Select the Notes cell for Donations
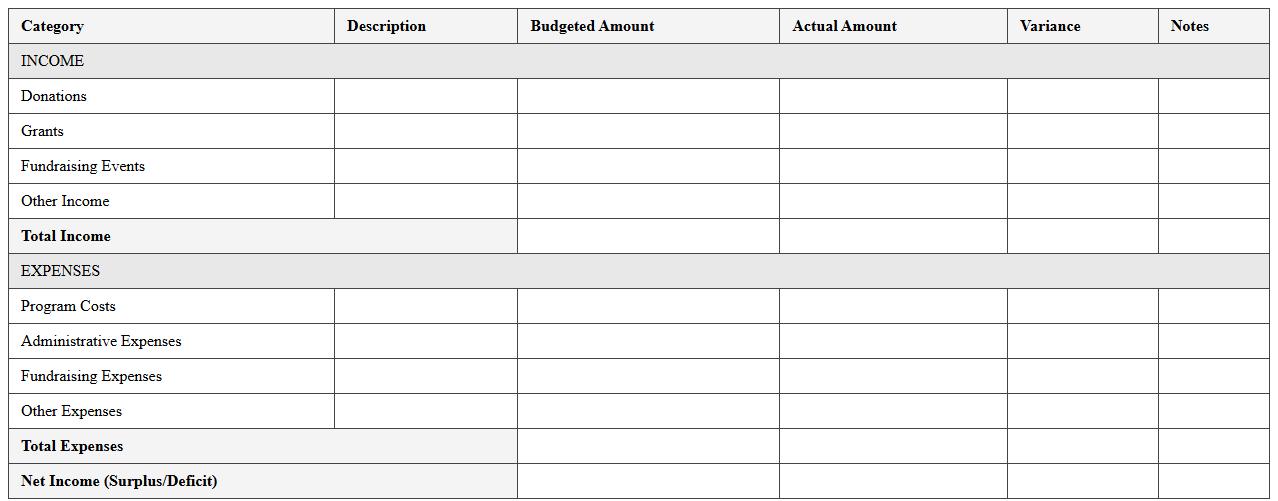Image resolution: width=1278 pixels, height=501 pixels. click(x=1213, y=96)
